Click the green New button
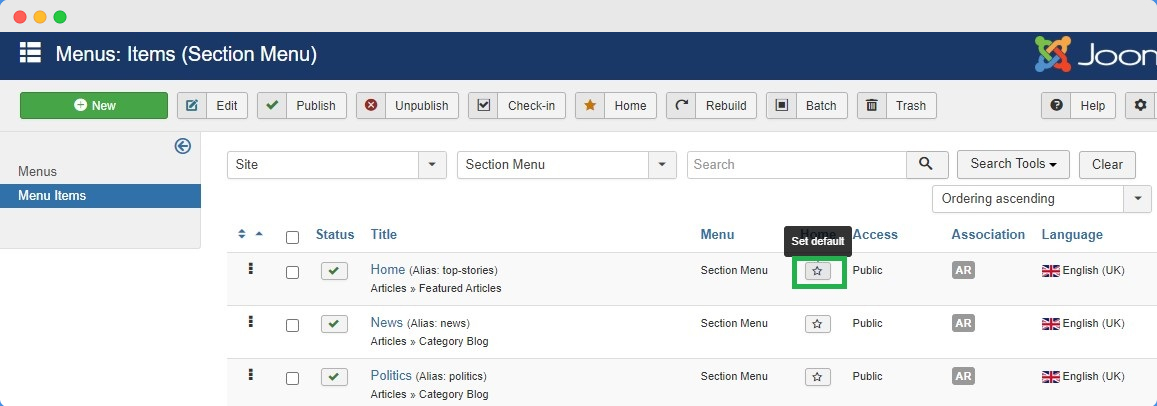Viewport: 1157px width, 406px height. pyautogui.click(x=94, y=106)
